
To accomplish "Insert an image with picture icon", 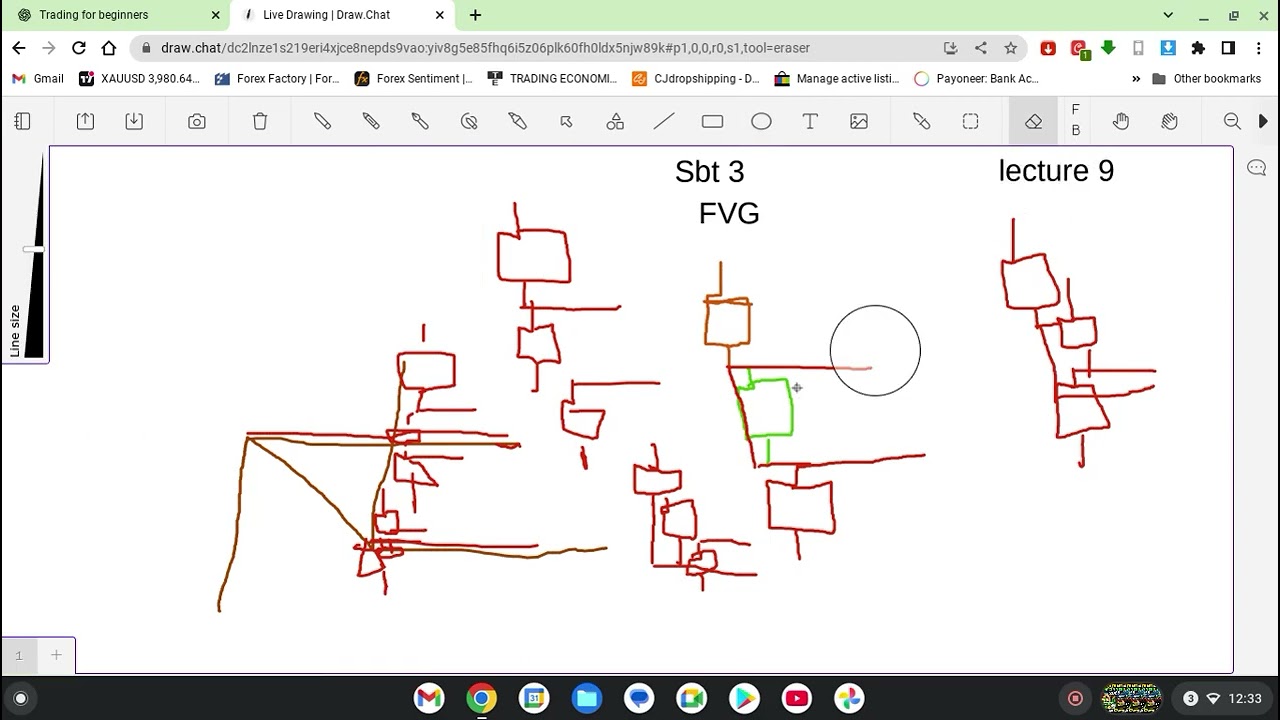I will [x=859, y=121].
